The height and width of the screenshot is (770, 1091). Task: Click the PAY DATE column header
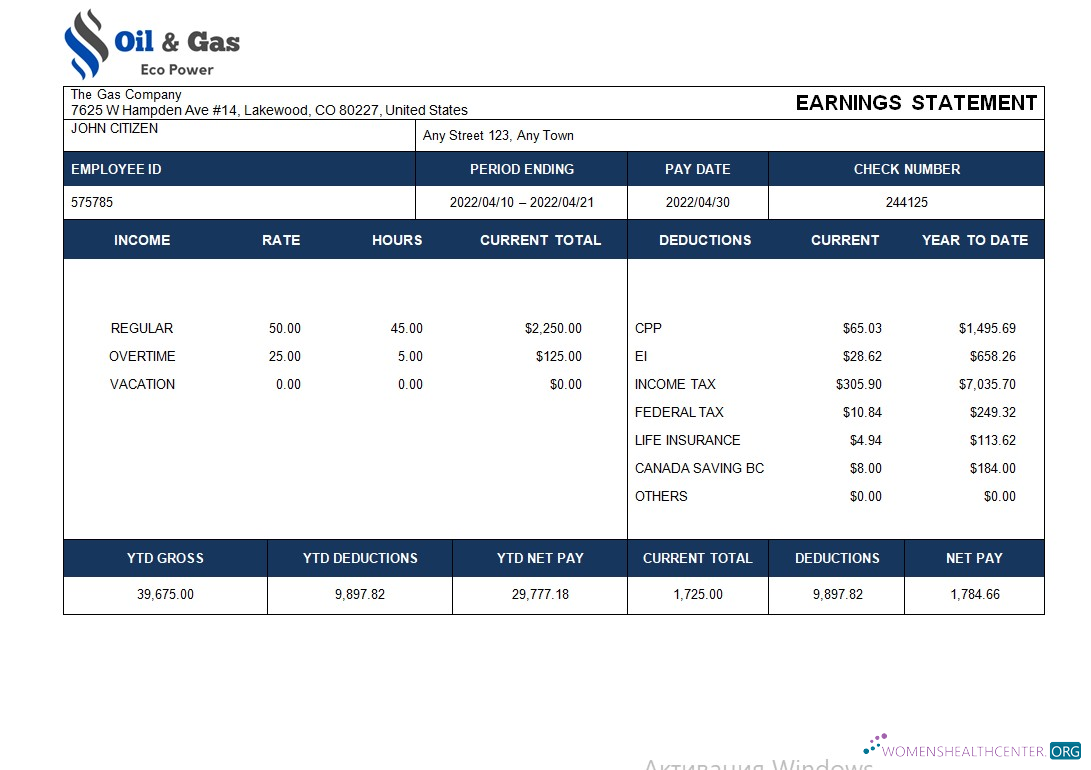[697, 169]
